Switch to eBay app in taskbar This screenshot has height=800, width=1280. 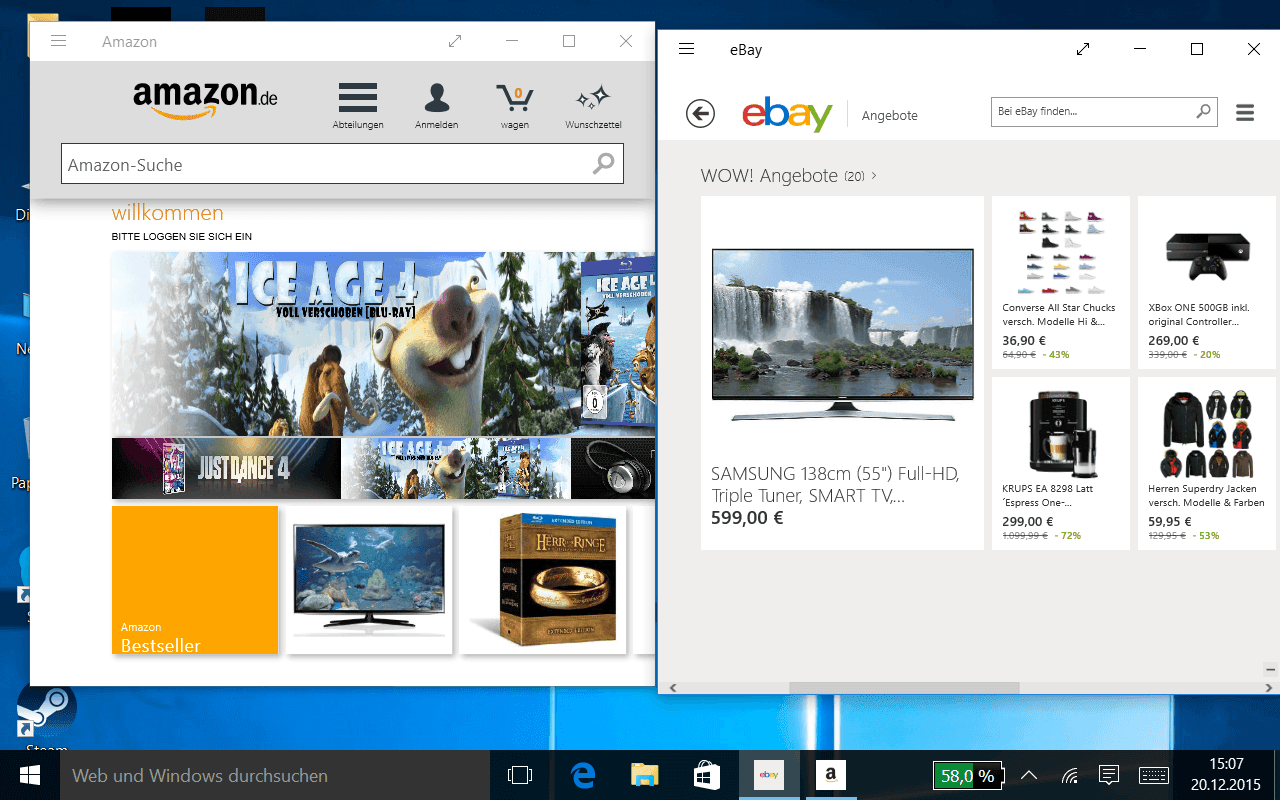pyautogui.click(x=769, y=775)
